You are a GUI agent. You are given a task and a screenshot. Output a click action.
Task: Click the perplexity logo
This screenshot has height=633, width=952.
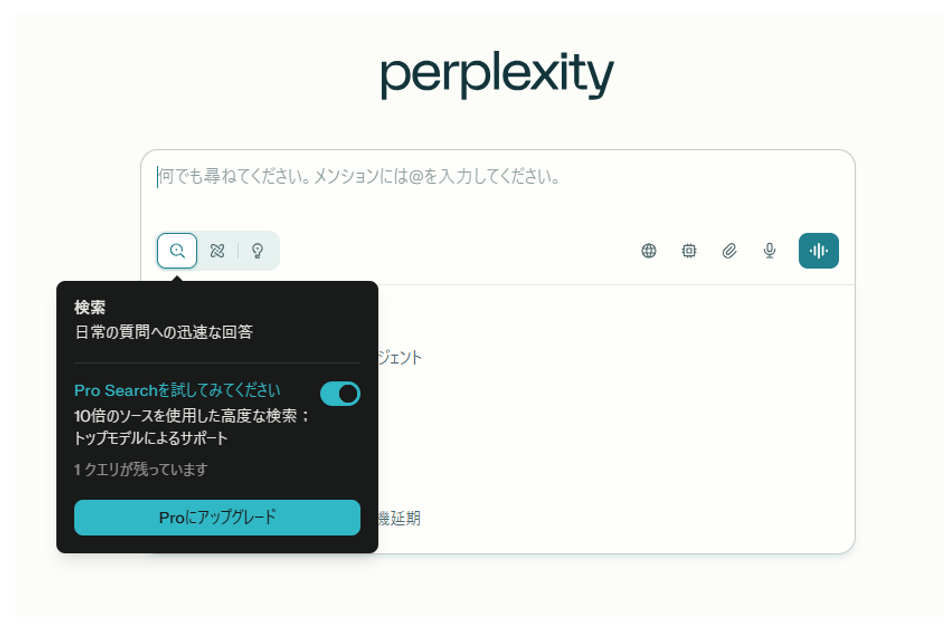[x=496, y=74]
